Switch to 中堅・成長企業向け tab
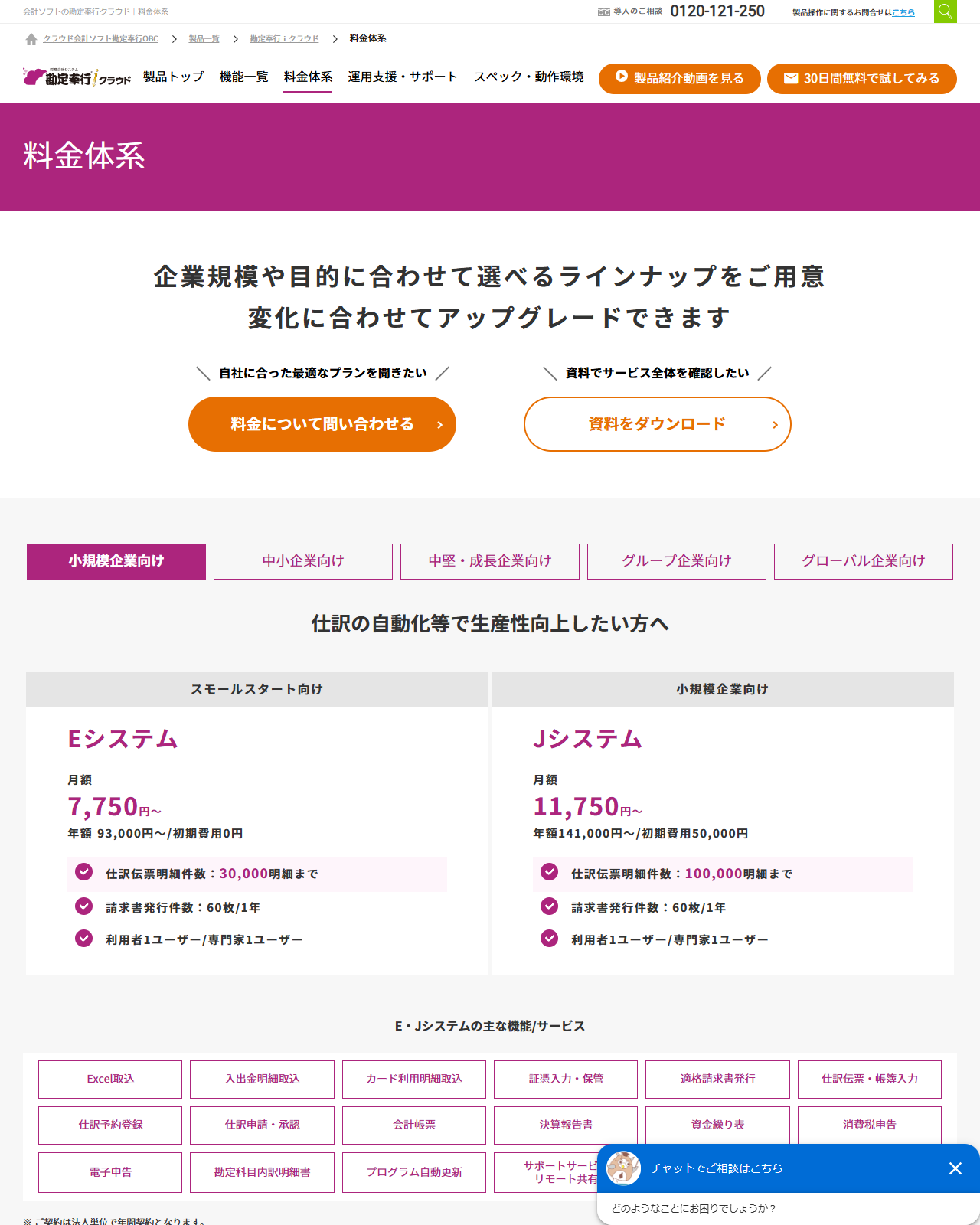The width and height of the screenshot is (980, 1225). (x=490, y=561)
